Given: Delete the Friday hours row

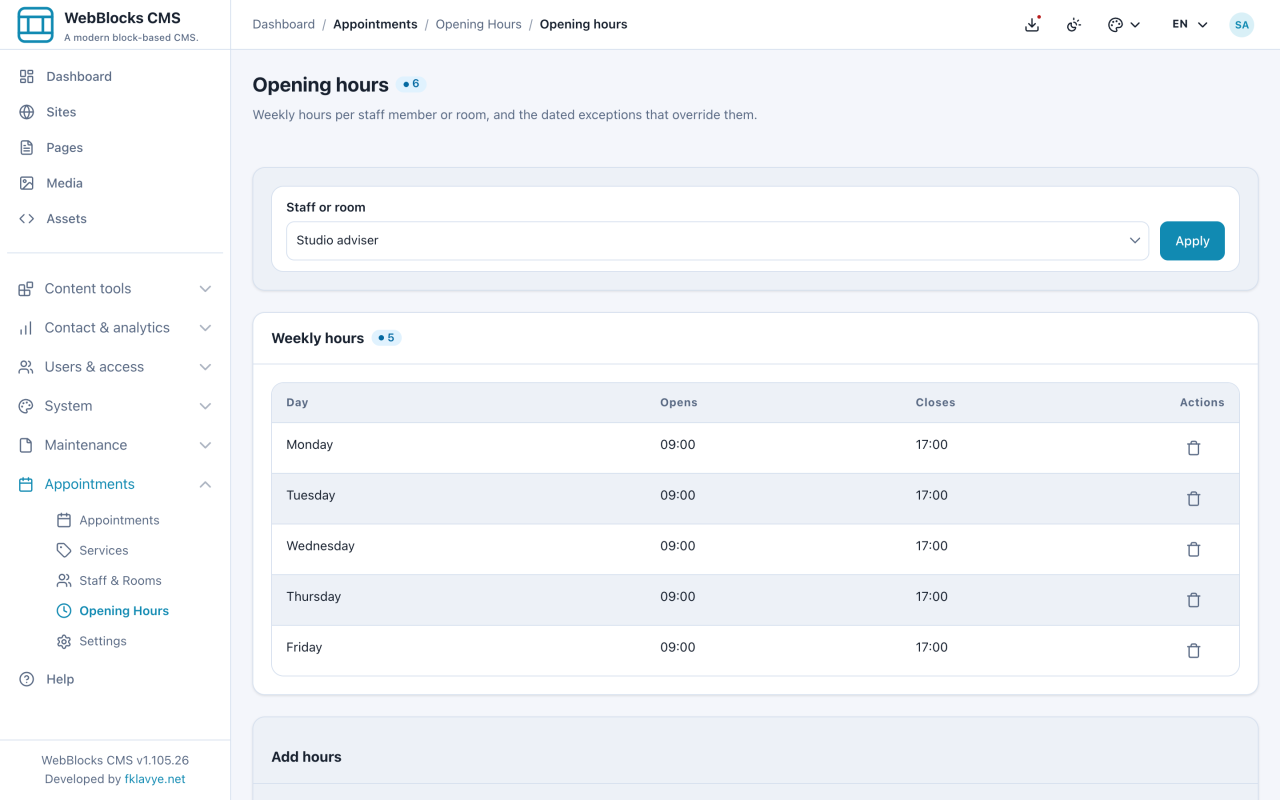Looking at the screenshot, I should (1193, 651).
